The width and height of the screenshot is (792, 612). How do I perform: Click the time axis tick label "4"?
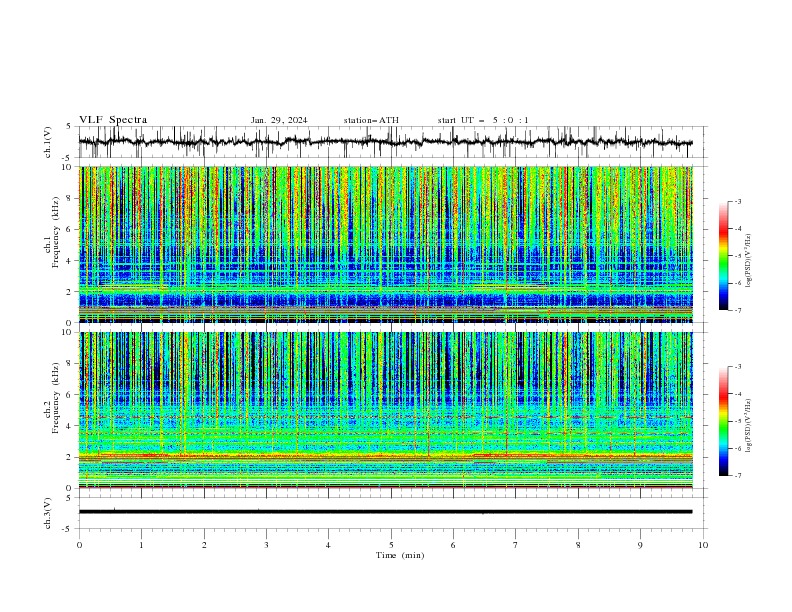point(328,545)
